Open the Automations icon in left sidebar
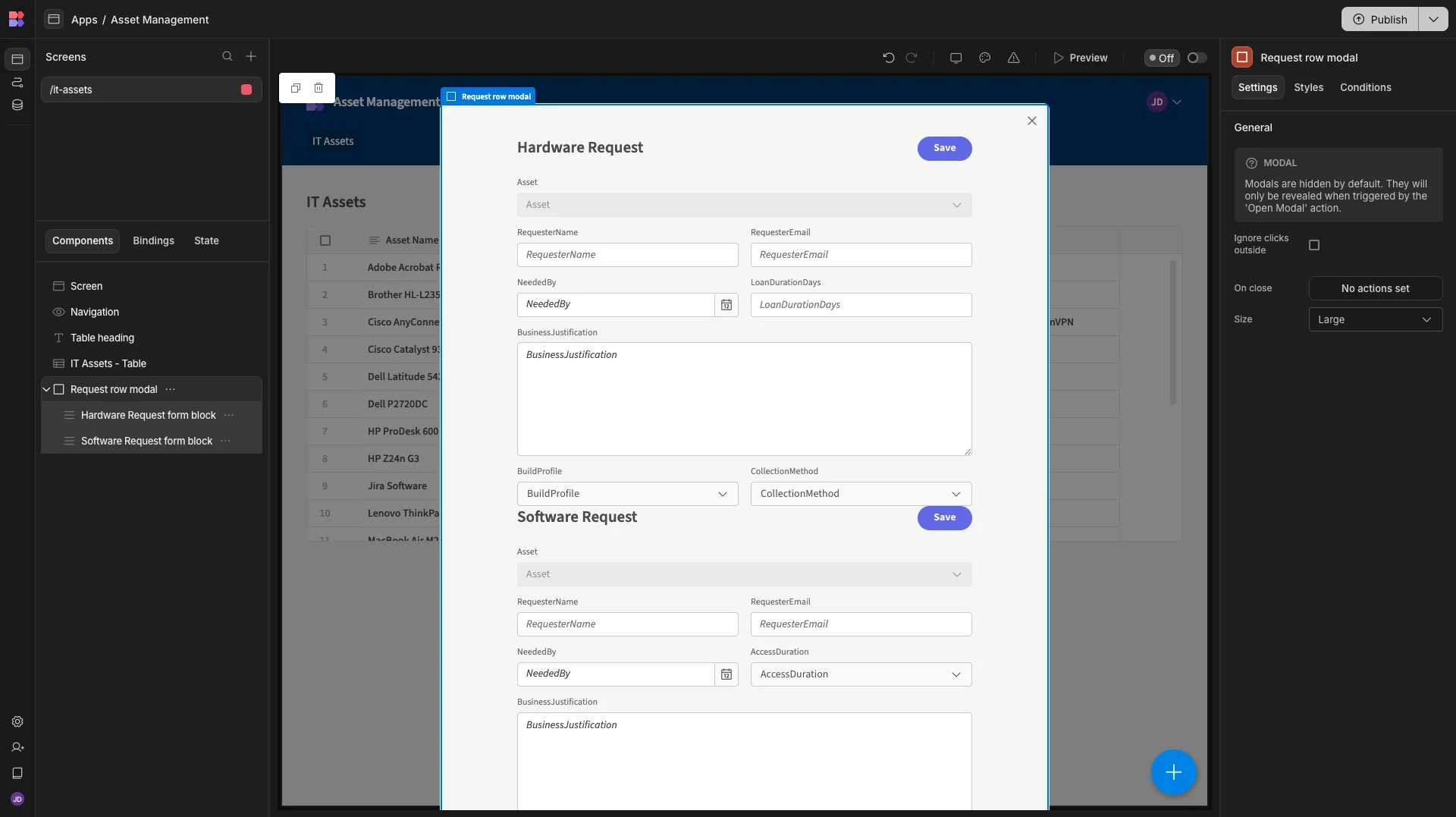The width and height of the screenshot is (1456, 817). point(17,82)
